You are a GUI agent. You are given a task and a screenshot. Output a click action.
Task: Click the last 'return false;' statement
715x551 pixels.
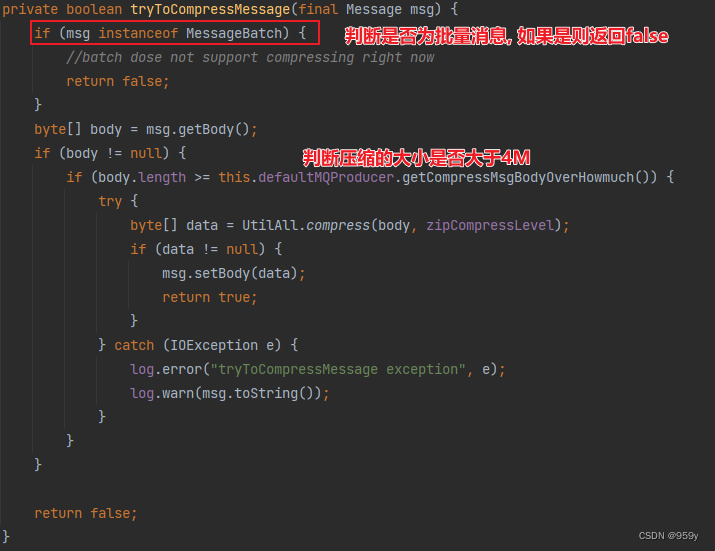coord(86,513)
